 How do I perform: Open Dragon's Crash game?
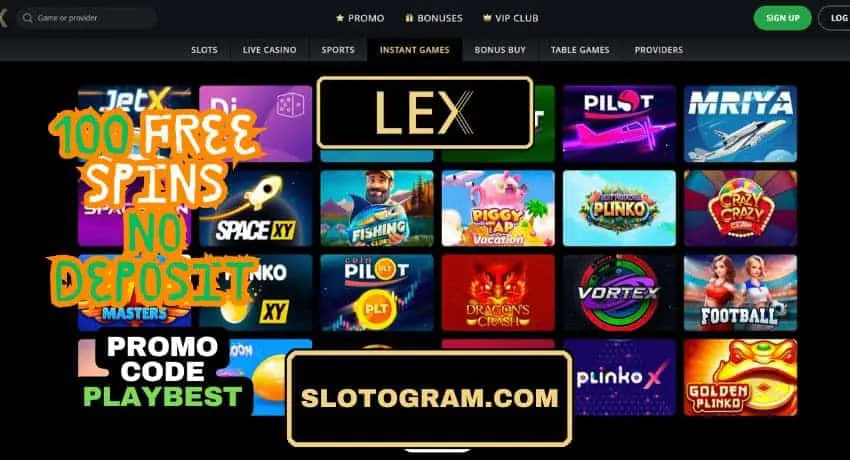tap(498, 293)
